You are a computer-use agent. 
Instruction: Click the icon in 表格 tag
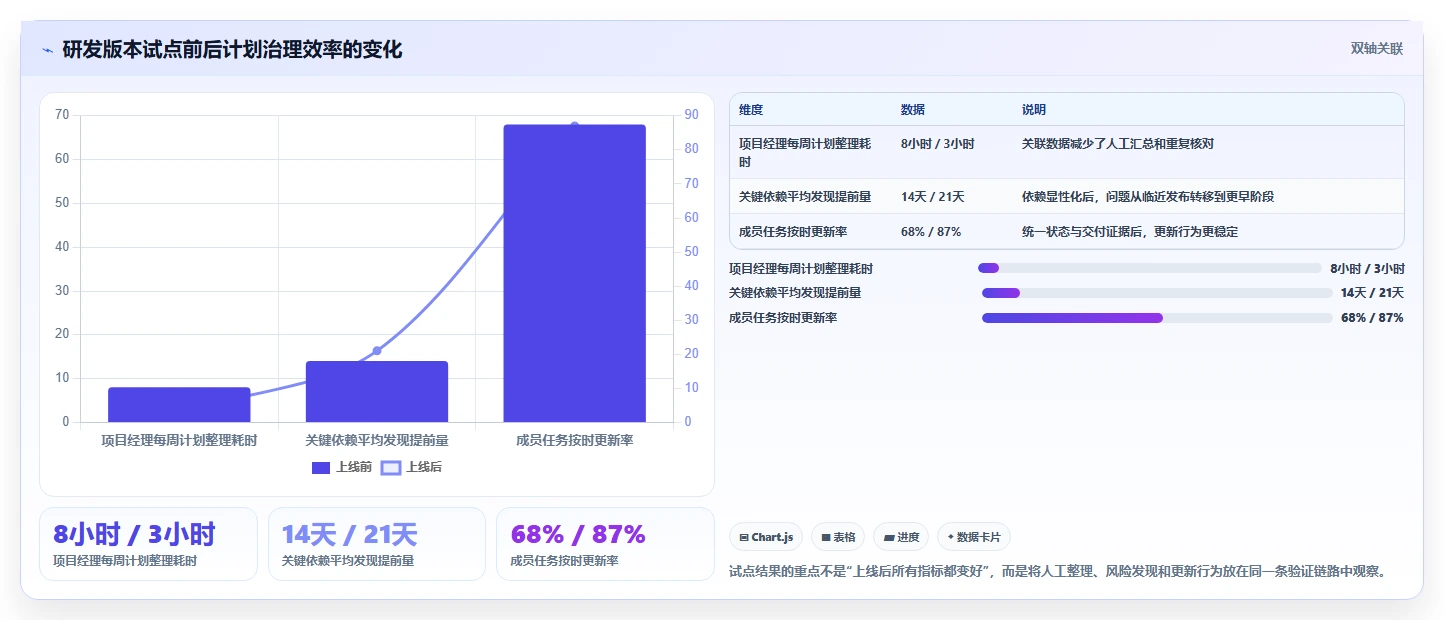point(826,537)
